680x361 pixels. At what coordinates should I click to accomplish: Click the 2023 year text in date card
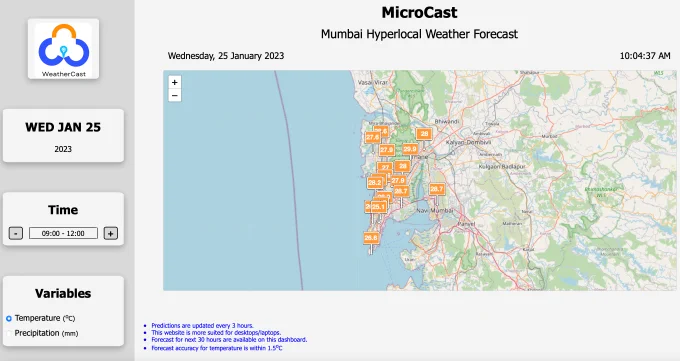pos(63,149)
